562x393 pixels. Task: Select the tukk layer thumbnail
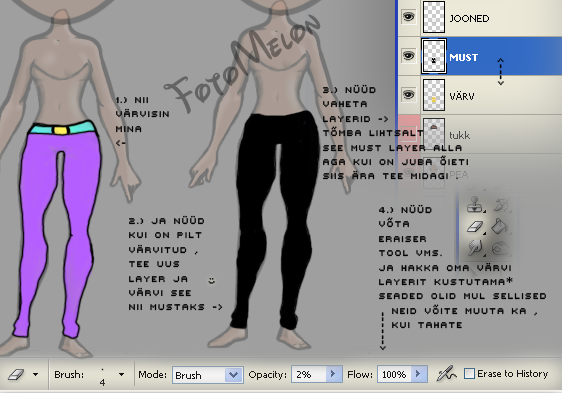point(434,134)
